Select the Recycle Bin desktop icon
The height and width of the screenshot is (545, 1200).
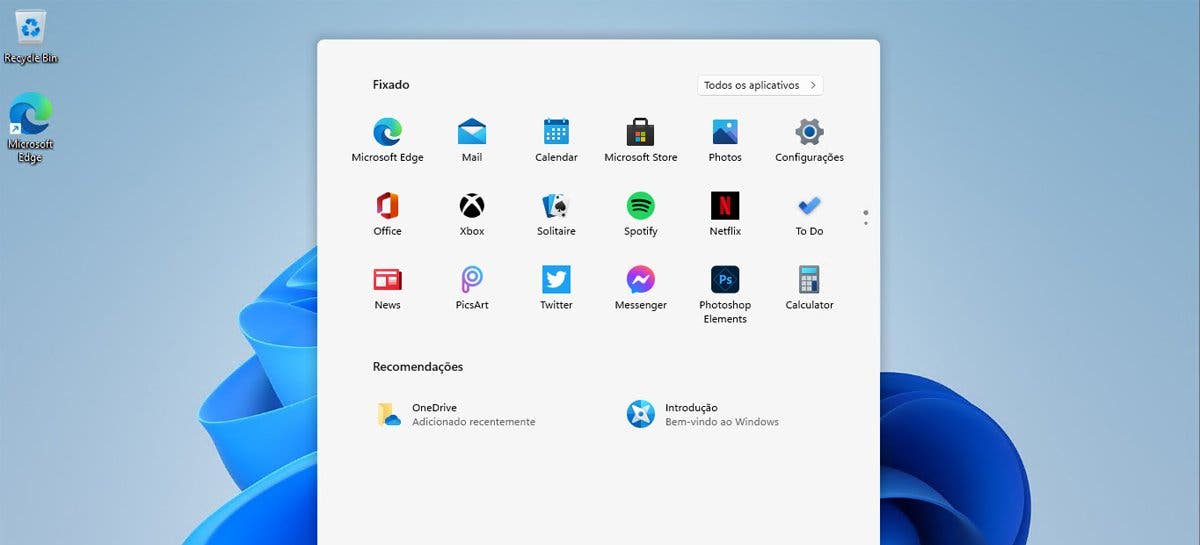click(31, 36)
